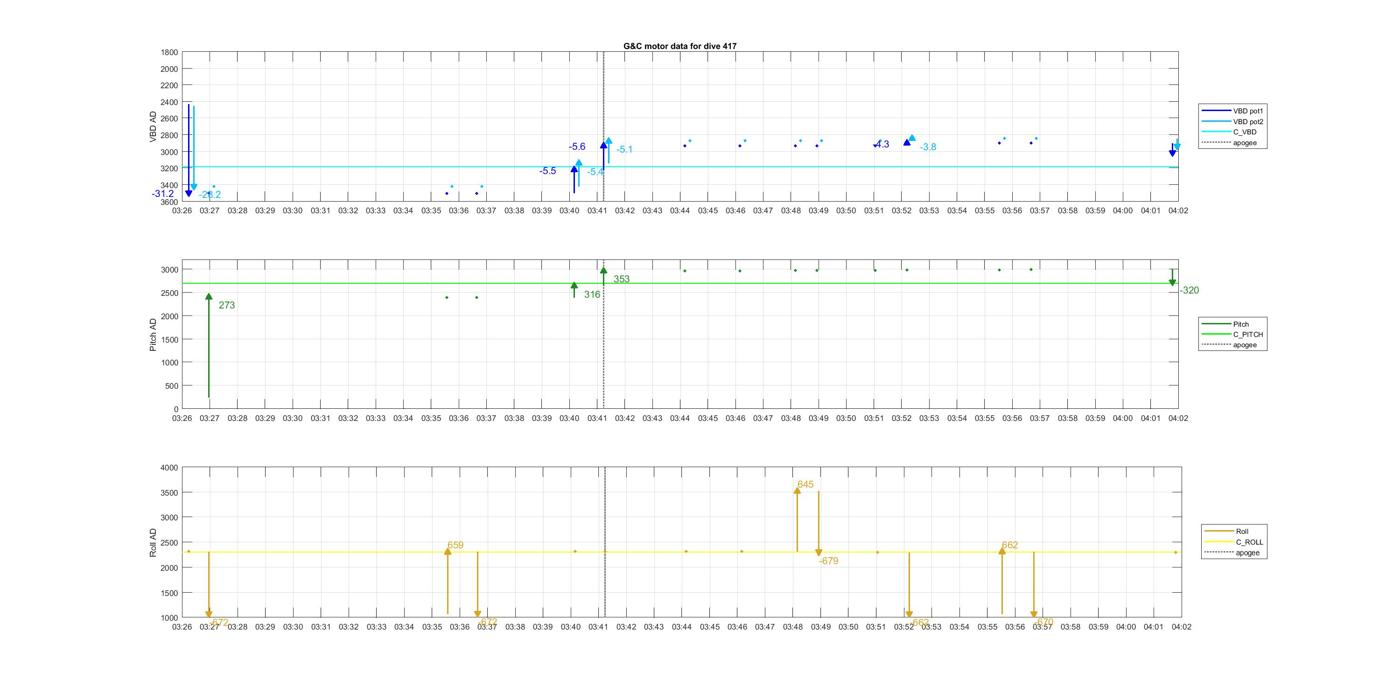
Task: Click the "-679" roll data label
Action: 828,561
